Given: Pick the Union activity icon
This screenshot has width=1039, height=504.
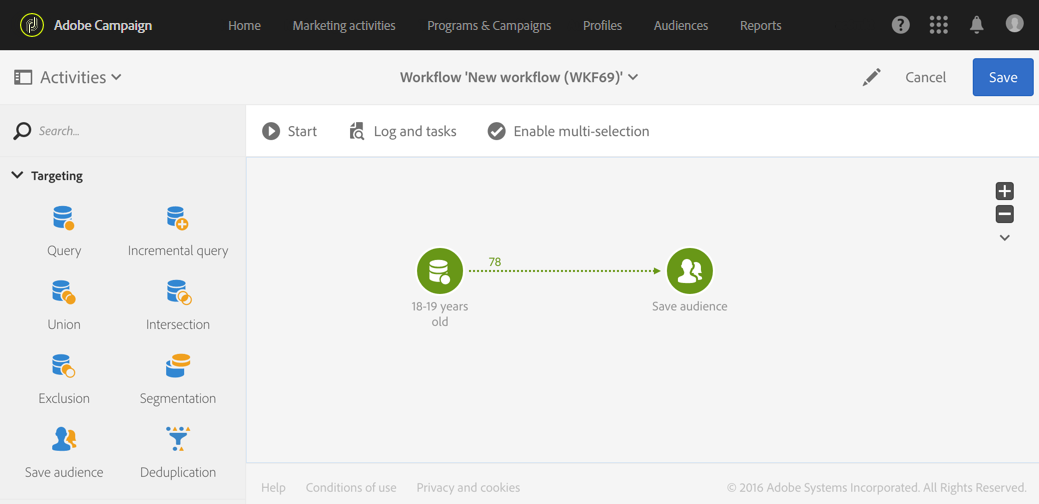Looking at the screenshot, I should pyautogui.click(x=64, y=292).
